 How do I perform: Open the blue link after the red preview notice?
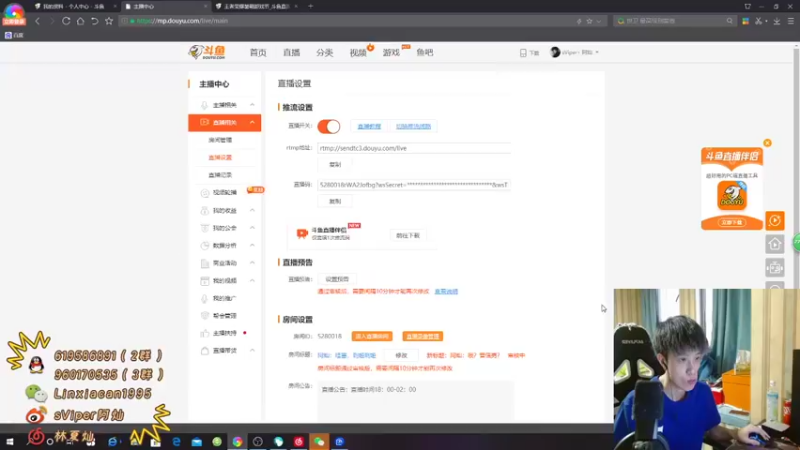[446, 291]
